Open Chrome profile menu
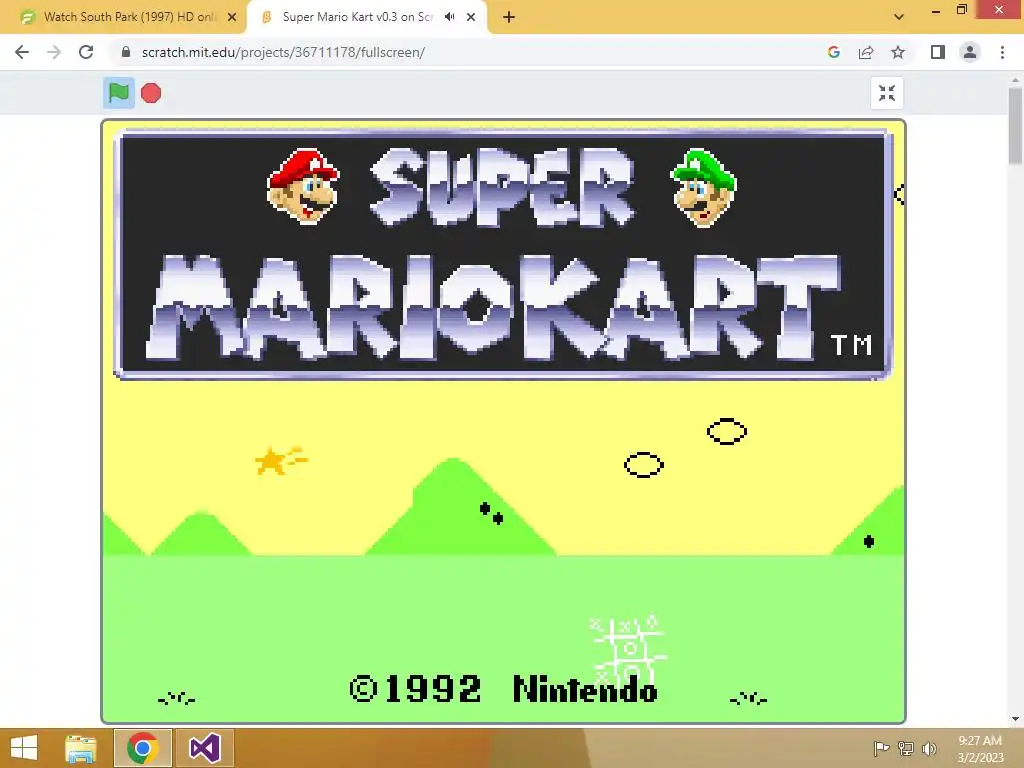 [x=970, y=52]
